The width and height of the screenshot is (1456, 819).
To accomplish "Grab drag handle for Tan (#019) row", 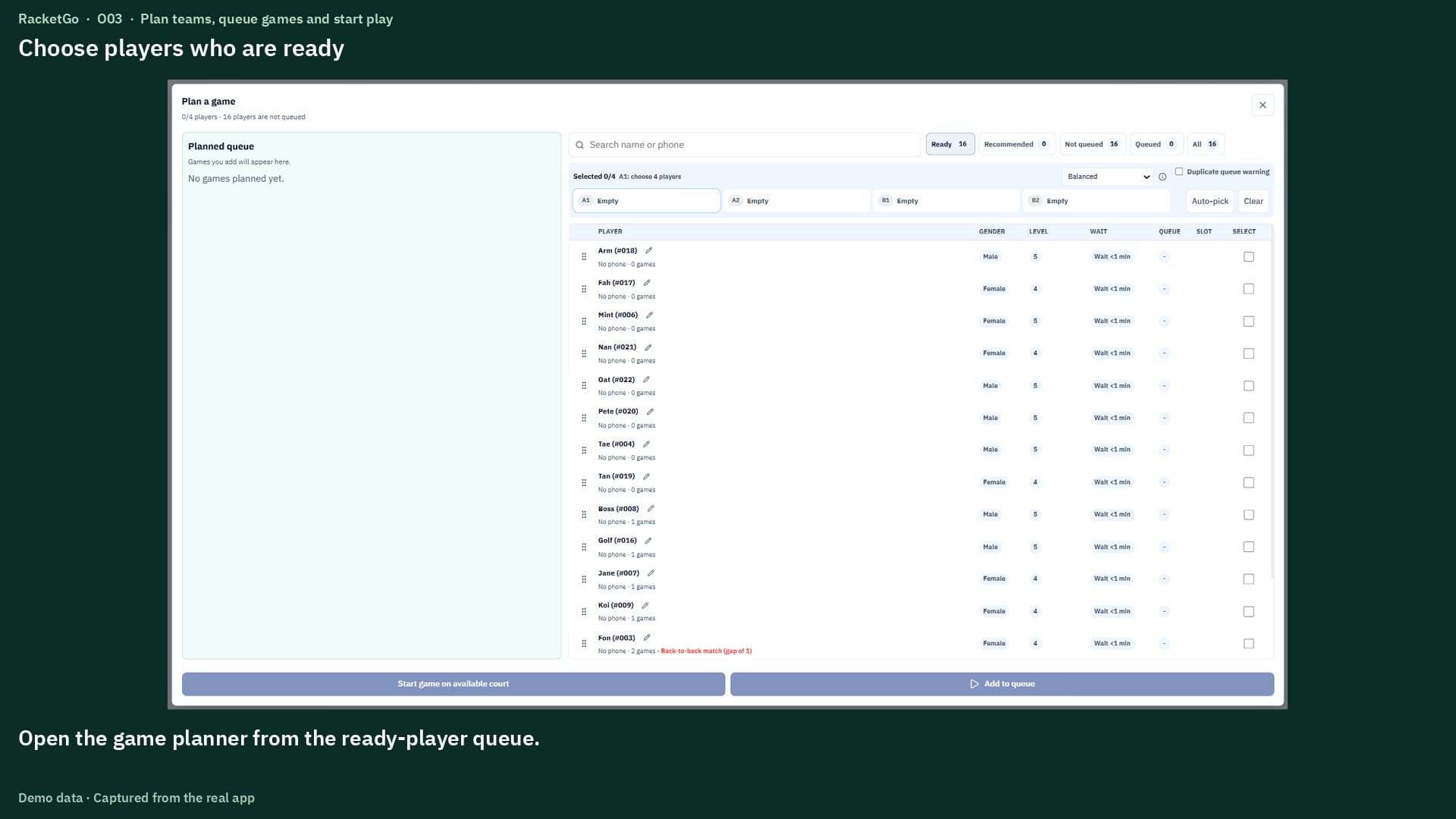I will pos(584,482).
